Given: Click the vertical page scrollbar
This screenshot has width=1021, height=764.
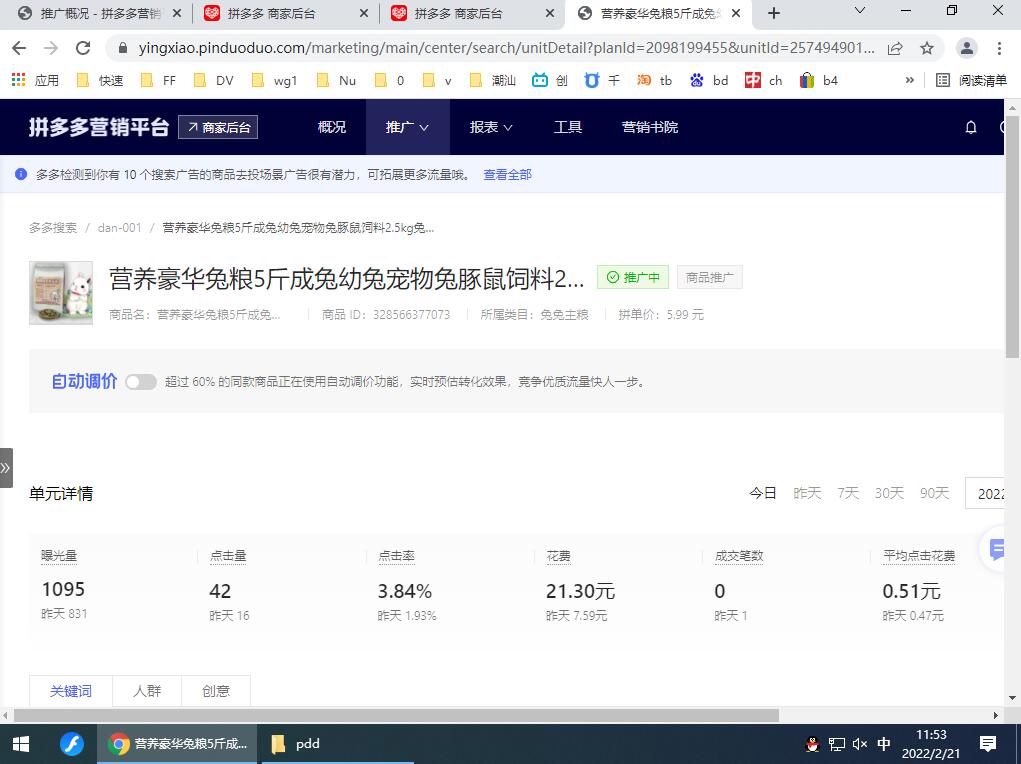Looking at the screenshot, I should (x=1012, y=237).
